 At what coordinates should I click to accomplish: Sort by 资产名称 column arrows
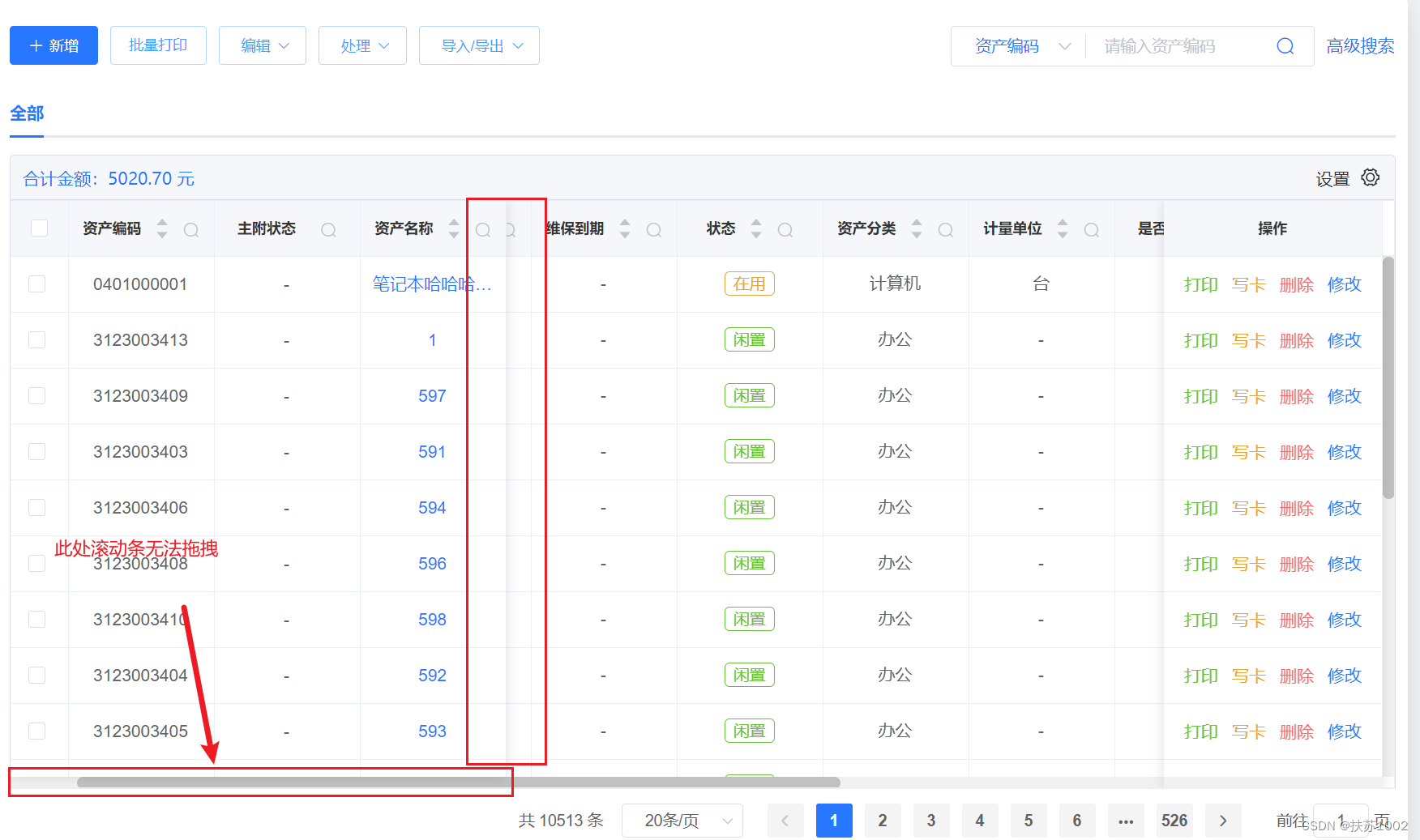pos(454,229)
